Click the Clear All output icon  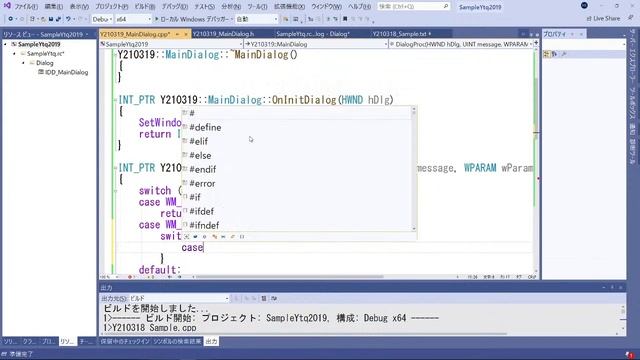tap(264, 298)
